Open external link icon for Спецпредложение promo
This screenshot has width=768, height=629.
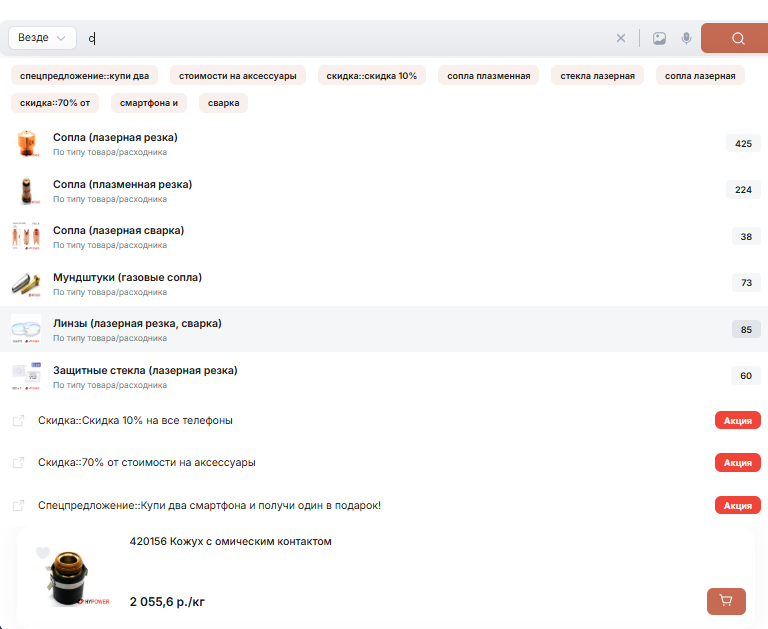click(18, 505)
